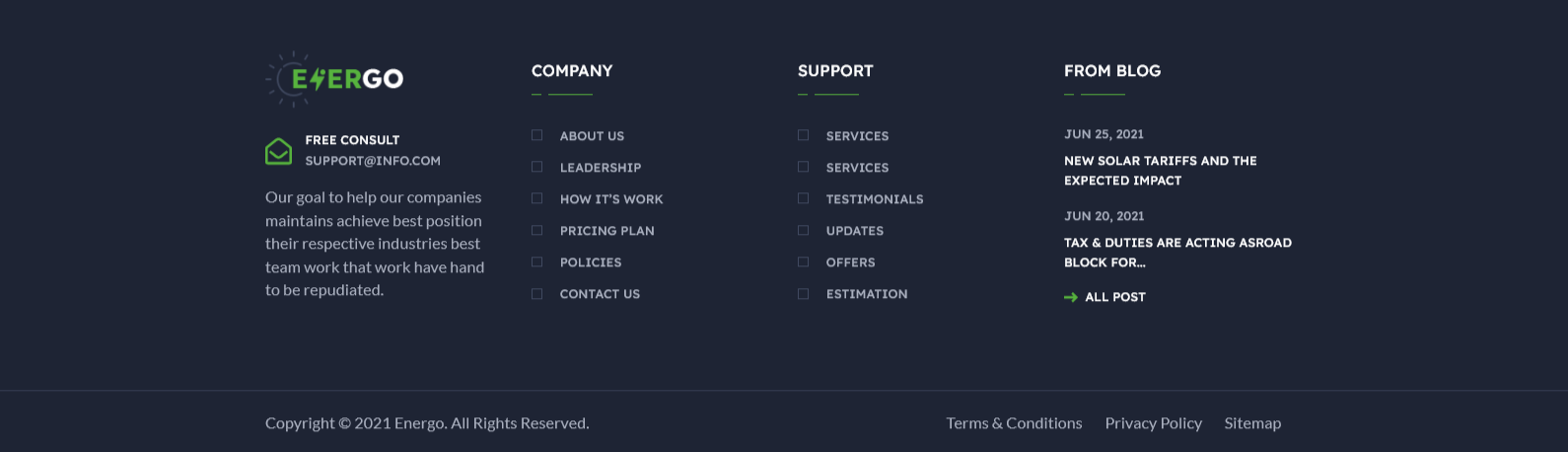The width and height of the screenshot is (1568, 452).
Task: Open the Offers support link
Action: coord(850,263)
